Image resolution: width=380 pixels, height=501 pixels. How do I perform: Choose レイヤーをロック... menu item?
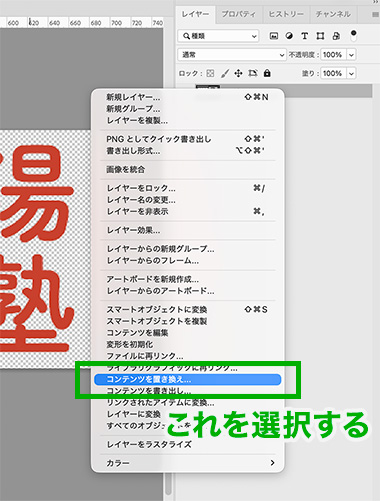pos(188,188)
